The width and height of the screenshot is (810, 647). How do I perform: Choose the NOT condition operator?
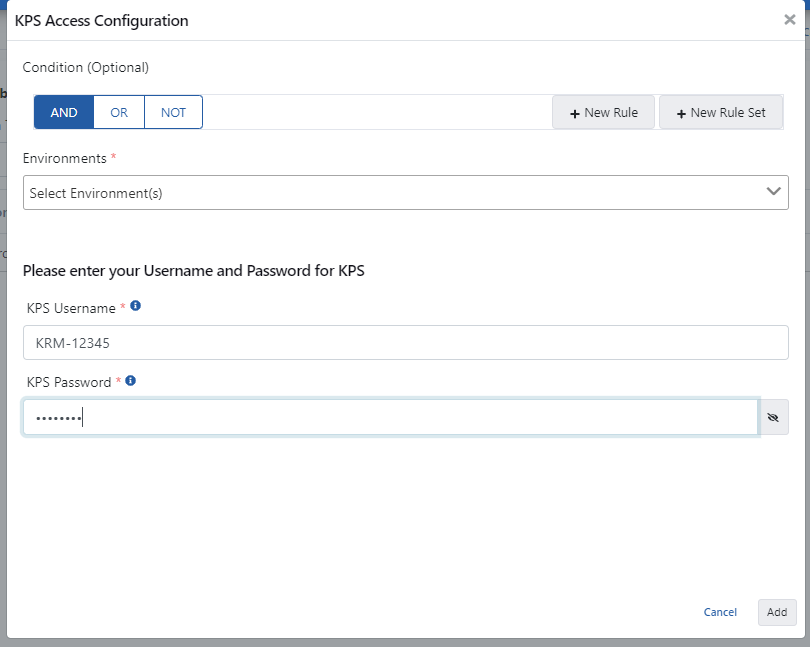point(173,112)
